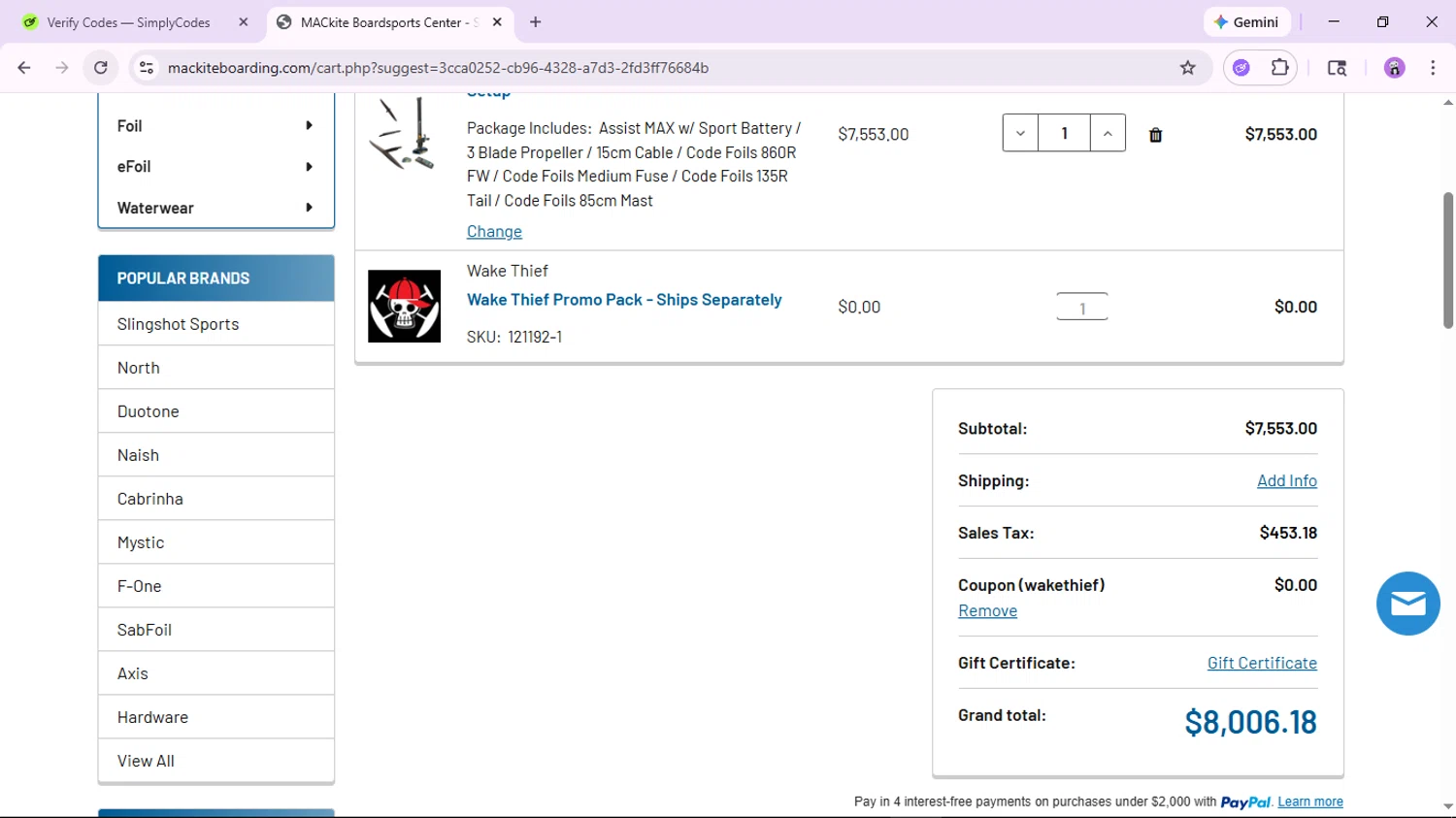Click the Wake Thief Promo Pack quantity field
1456x818 pixels.
pyautogui.click(x=1082, y=308)
